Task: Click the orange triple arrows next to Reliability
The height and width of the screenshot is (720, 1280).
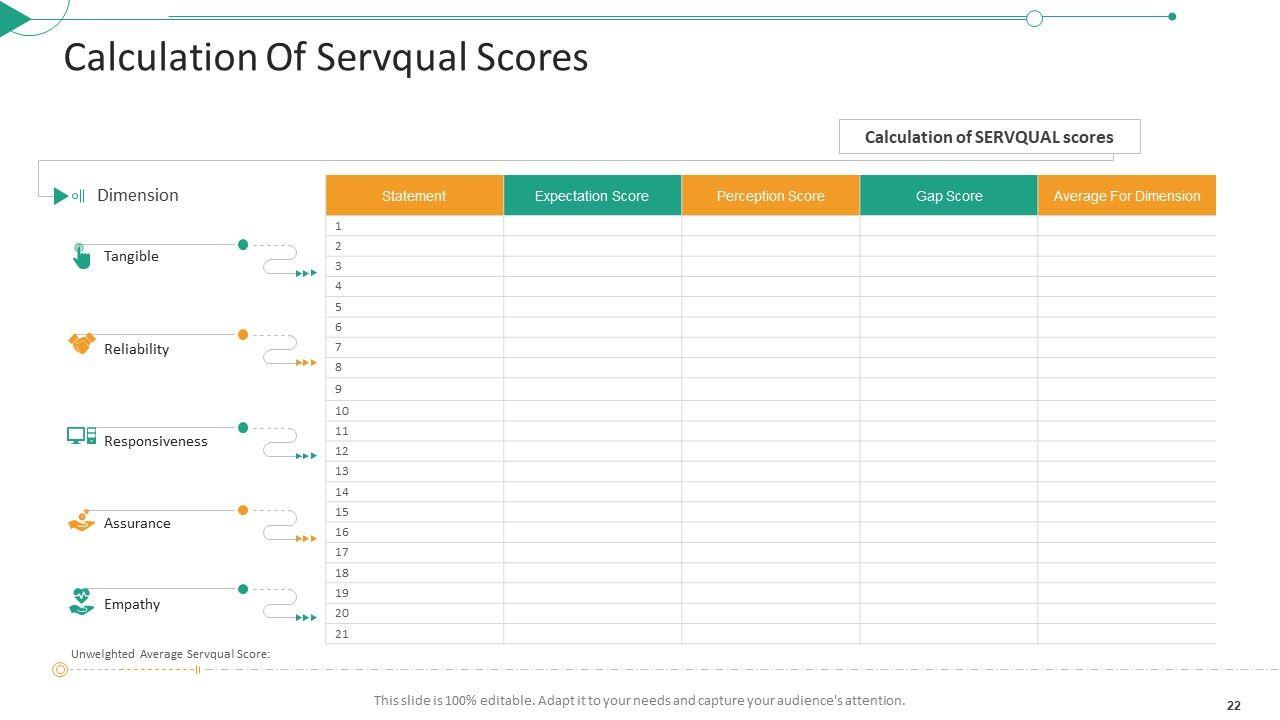Action: (x=306, y=363)
